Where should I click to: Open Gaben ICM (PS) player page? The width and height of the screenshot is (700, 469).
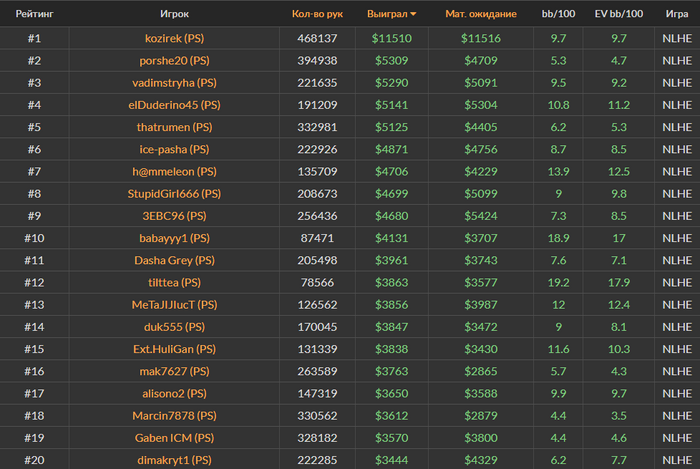tap(175, 438)
